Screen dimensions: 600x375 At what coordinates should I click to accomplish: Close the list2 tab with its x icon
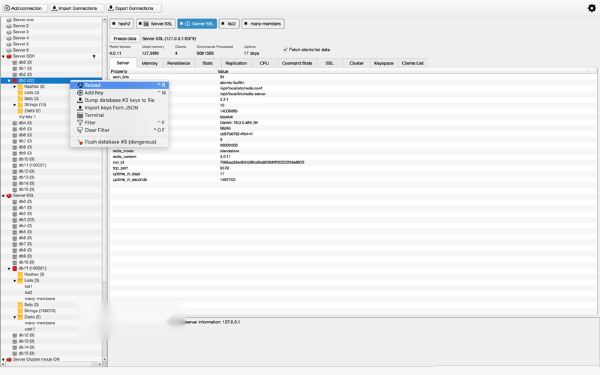pyautogui.click(x=223, y=24)
